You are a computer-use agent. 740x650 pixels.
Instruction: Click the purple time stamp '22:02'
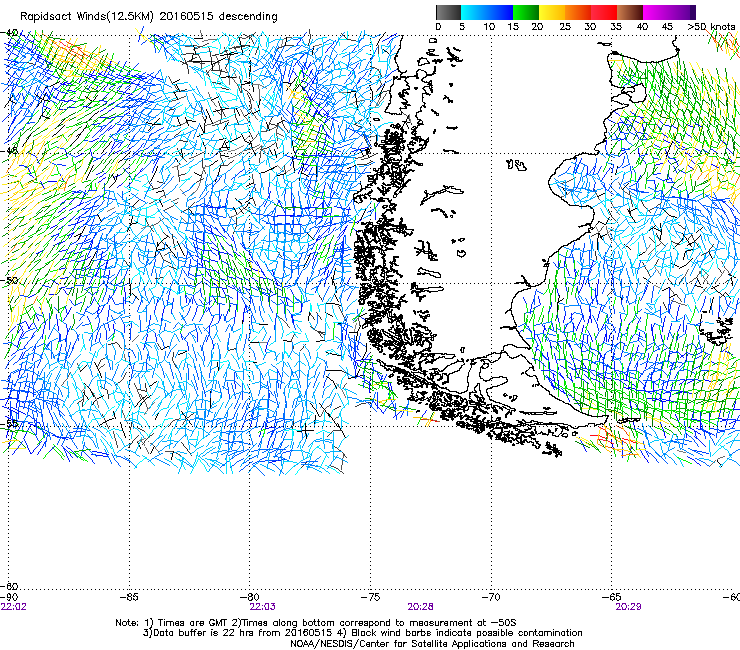click(x=14, y=607)
